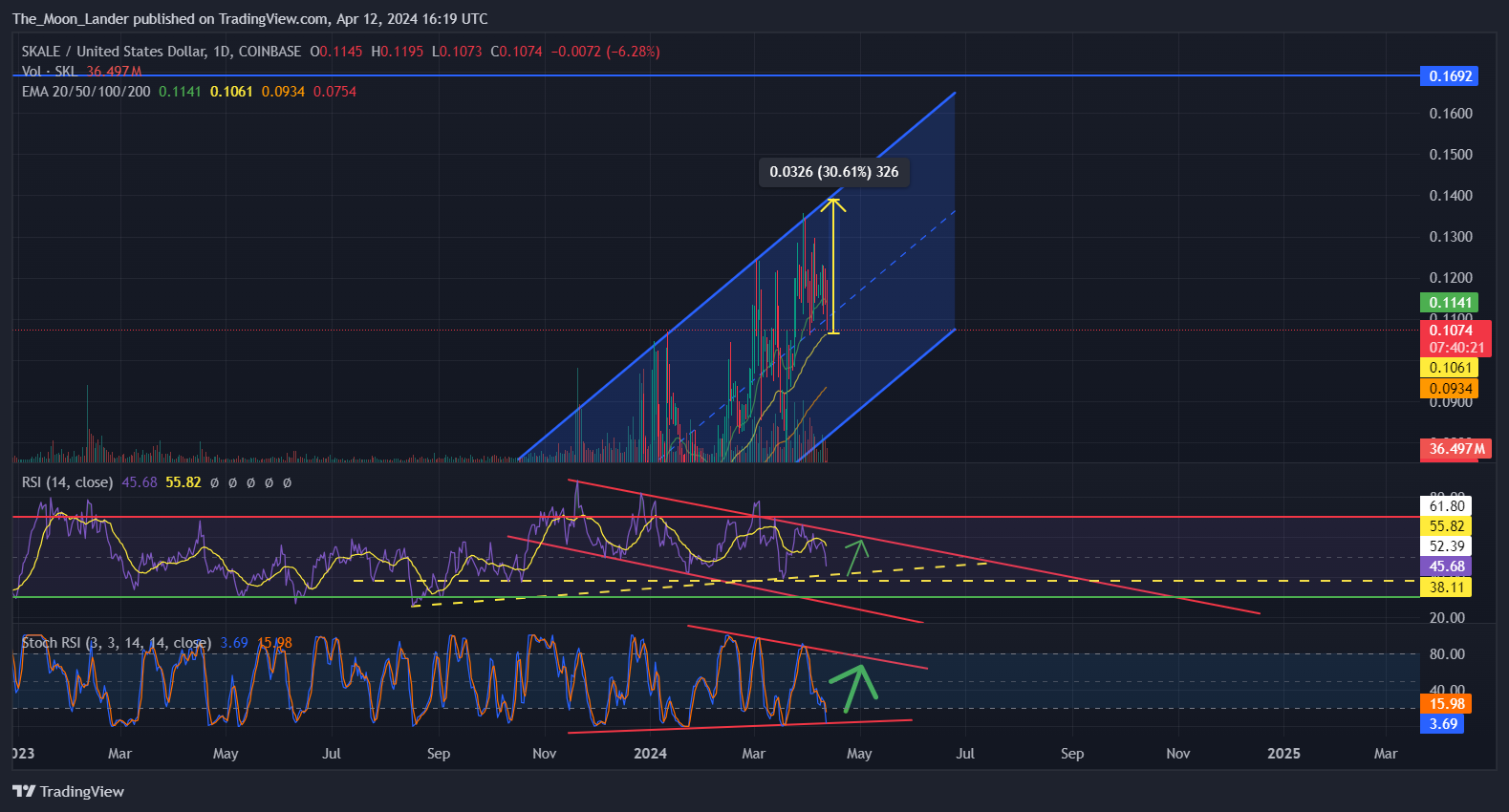Click the yellow 0.1061 price axis tag
Screen dimensions: 1509x812
1450,368
